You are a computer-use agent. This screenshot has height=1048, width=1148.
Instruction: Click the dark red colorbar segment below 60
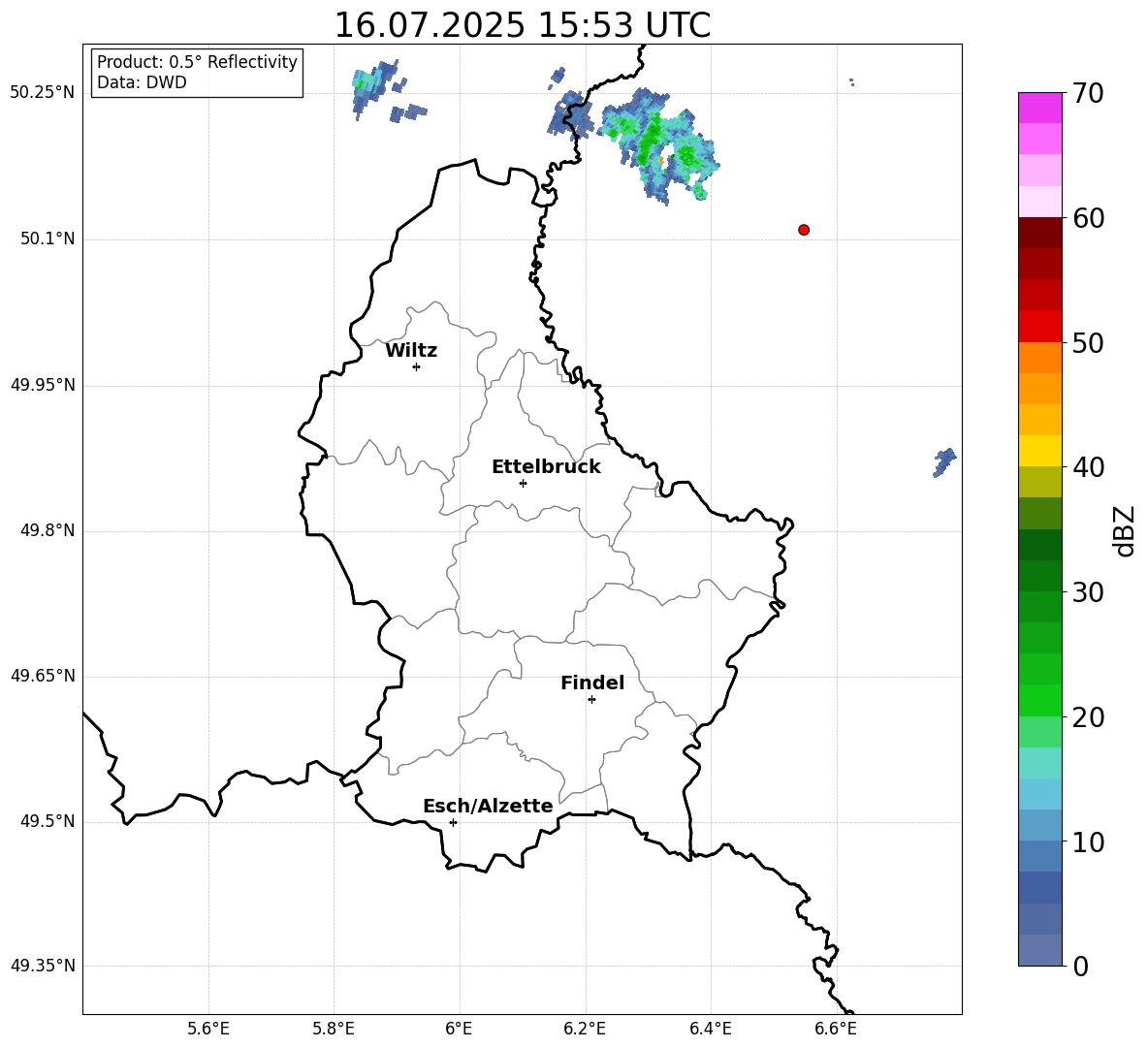click(1039, 233)
